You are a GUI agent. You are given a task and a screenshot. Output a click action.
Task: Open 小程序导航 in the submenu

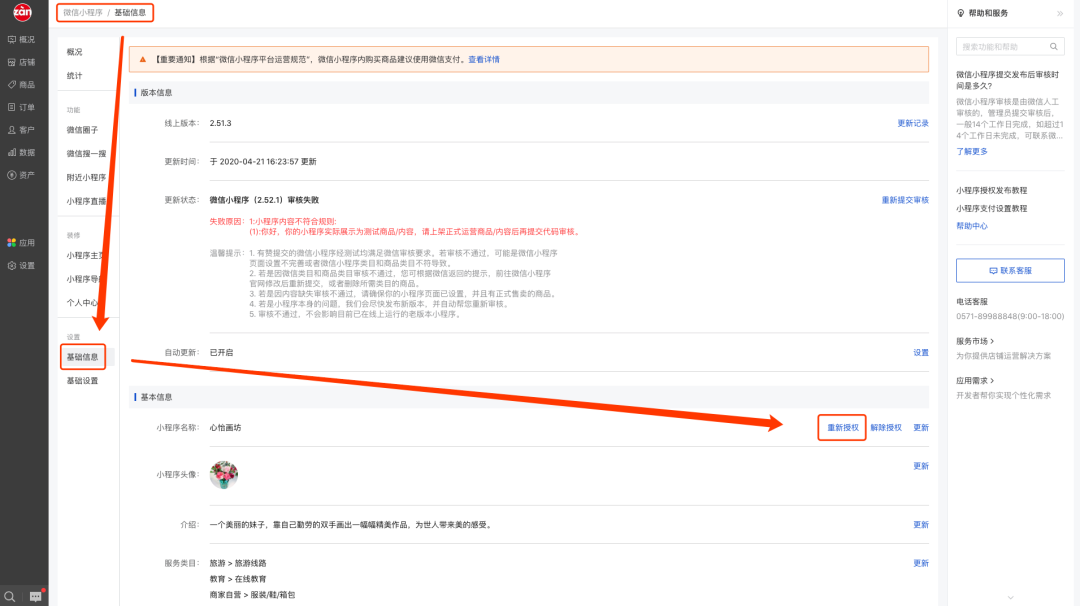[84, 279]
